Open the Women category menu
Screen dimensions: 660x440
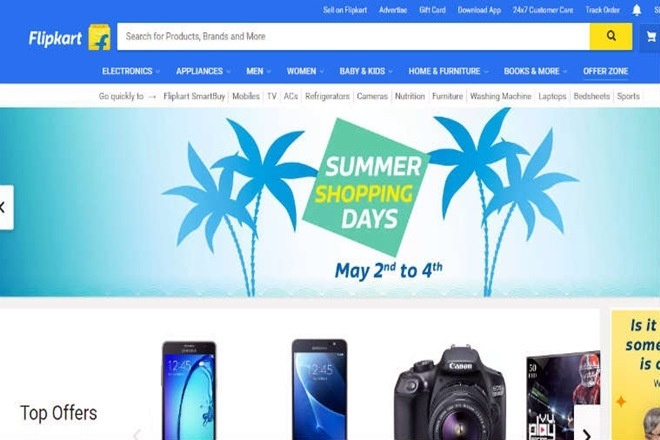(x=305, y=71)
